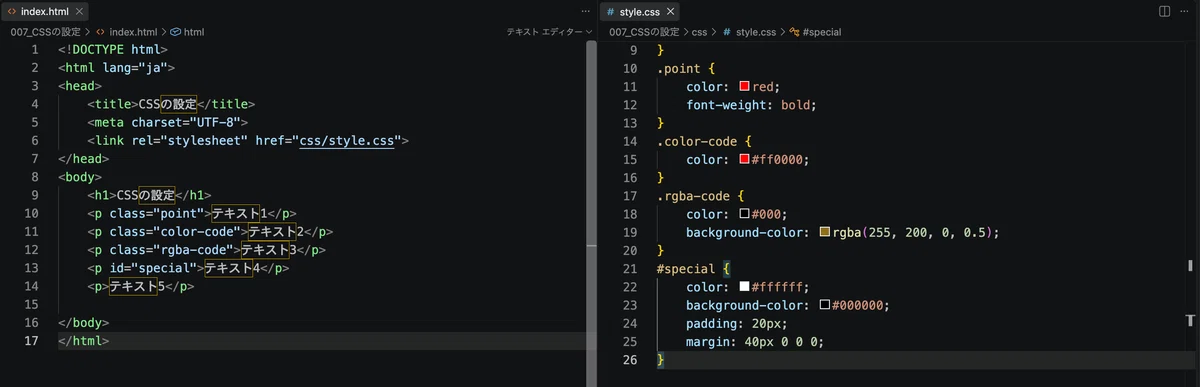Click line number 26 in style.css gutter
1200x387 pixels.
[629, 359]
